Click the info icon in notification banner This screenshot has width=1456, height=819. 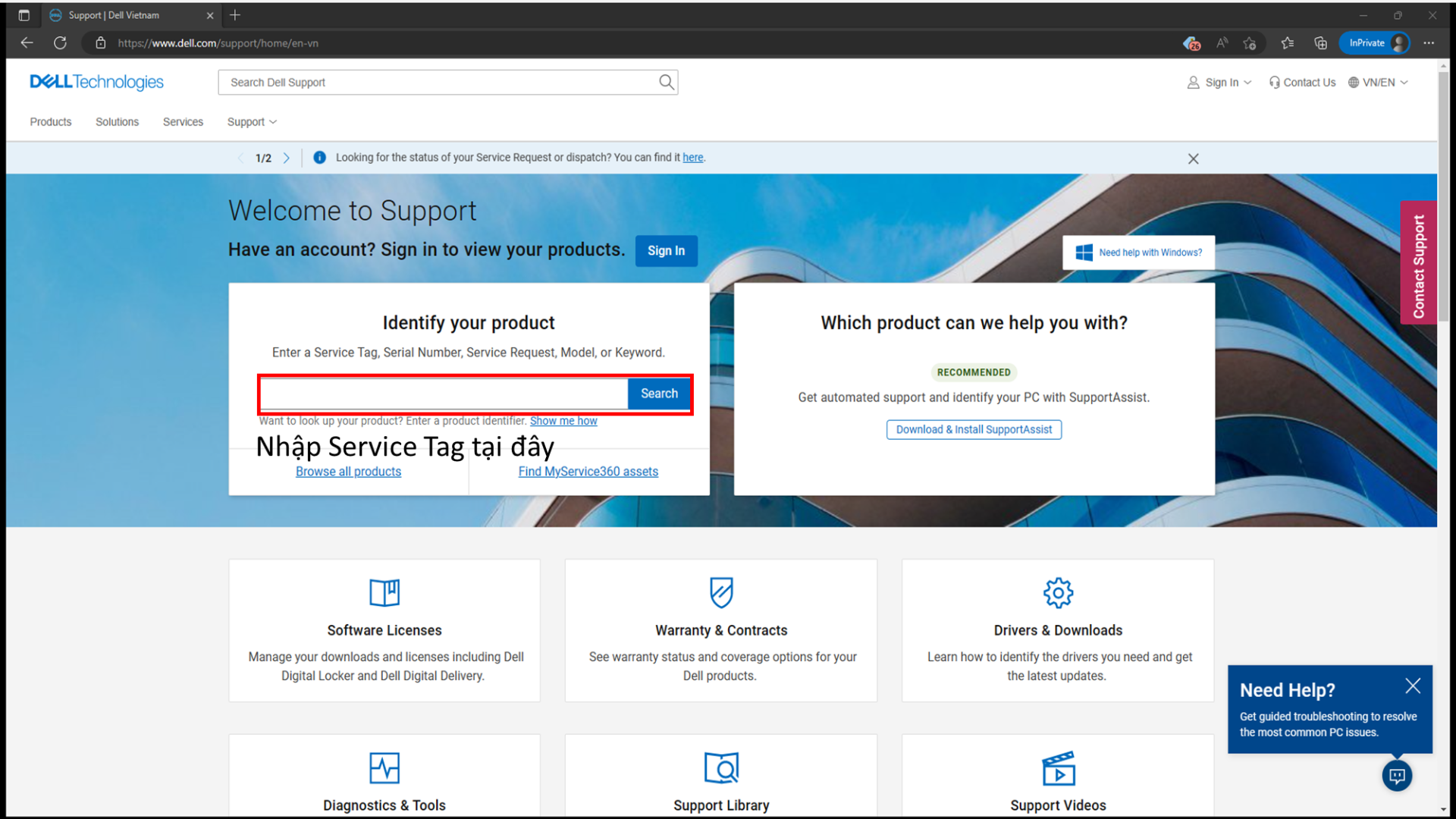(x=319, y=157)
